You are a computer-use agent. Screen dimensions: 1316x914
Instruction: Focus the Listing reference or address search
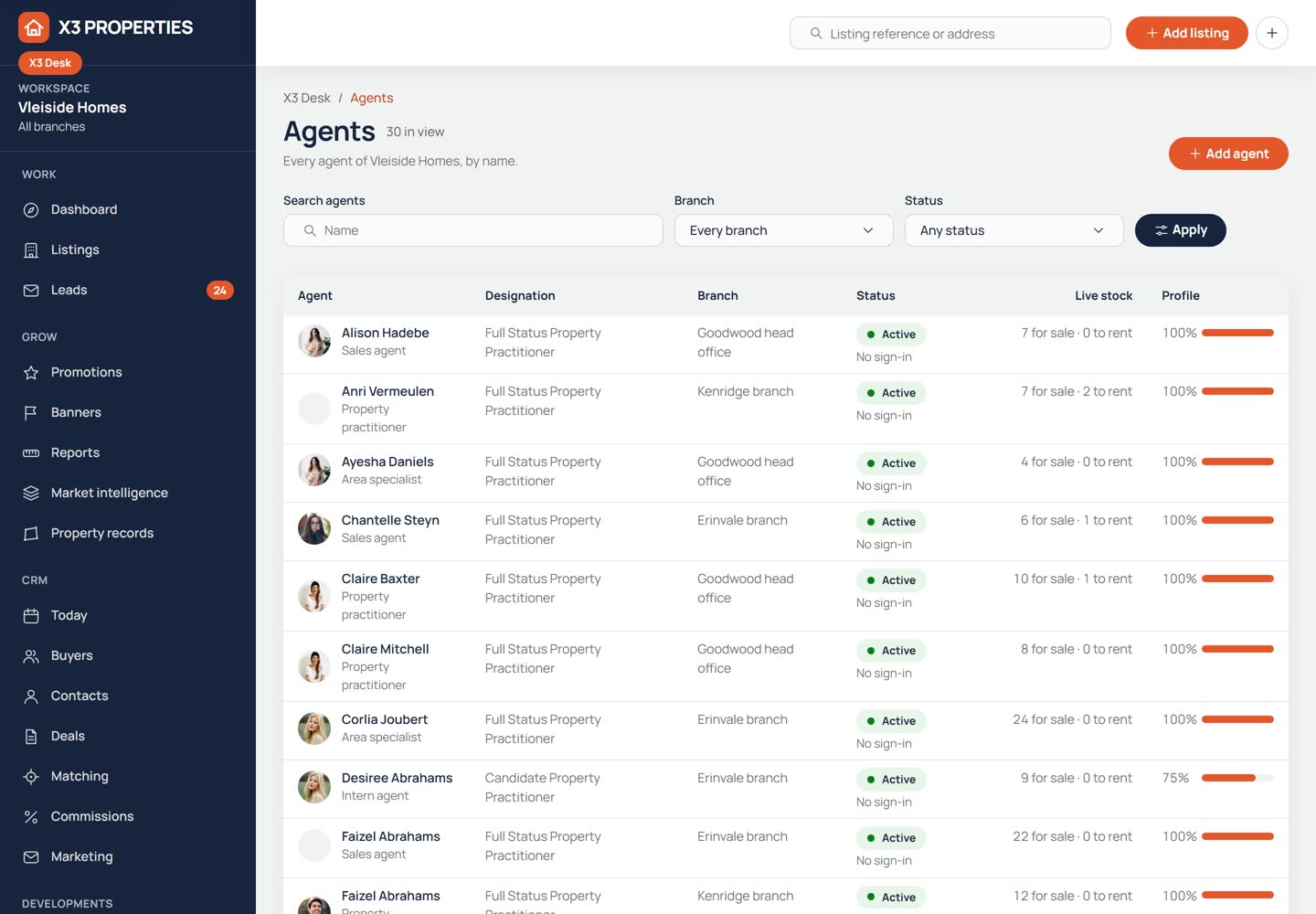(950, 33)
